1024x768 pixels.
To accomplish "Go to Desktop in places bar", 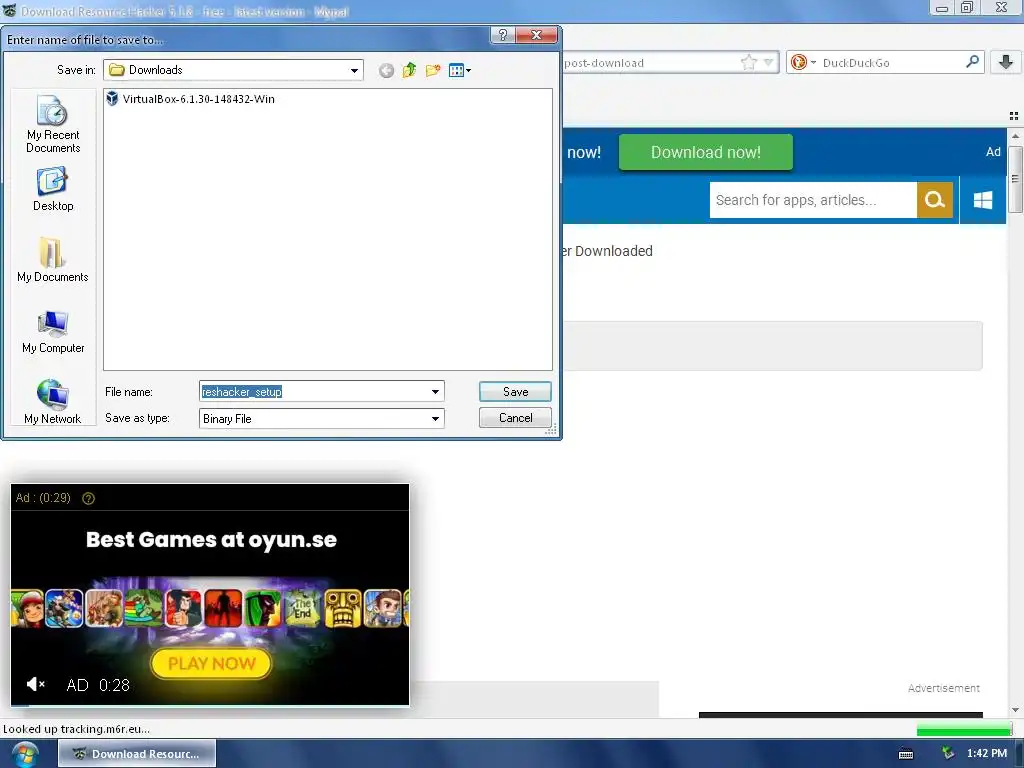I will (53, 189).
